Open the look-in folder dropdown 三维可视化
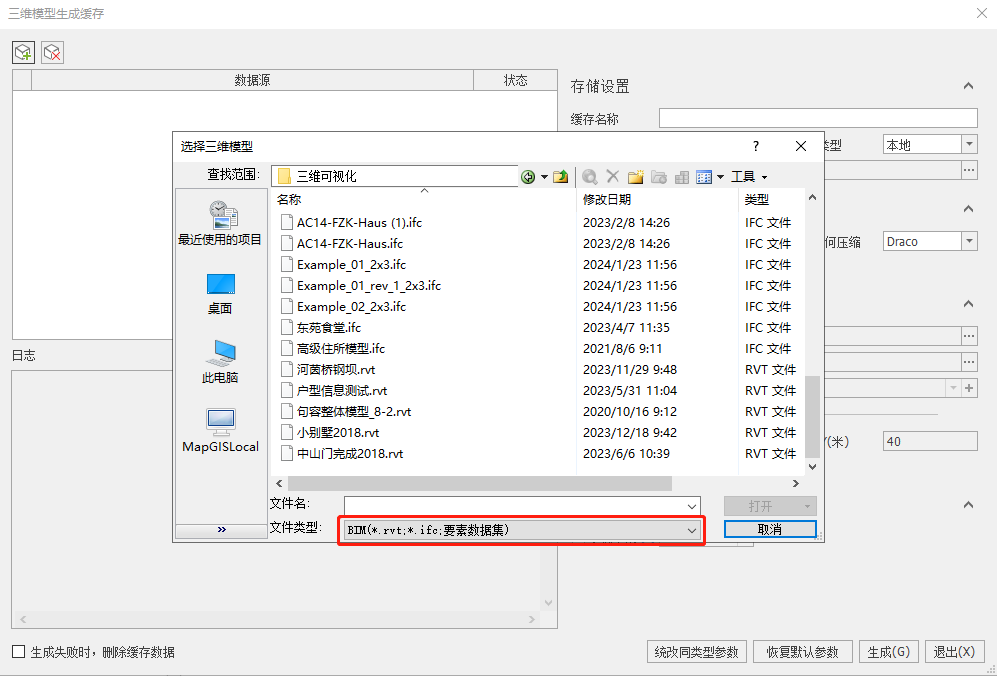 pos(397,176)
